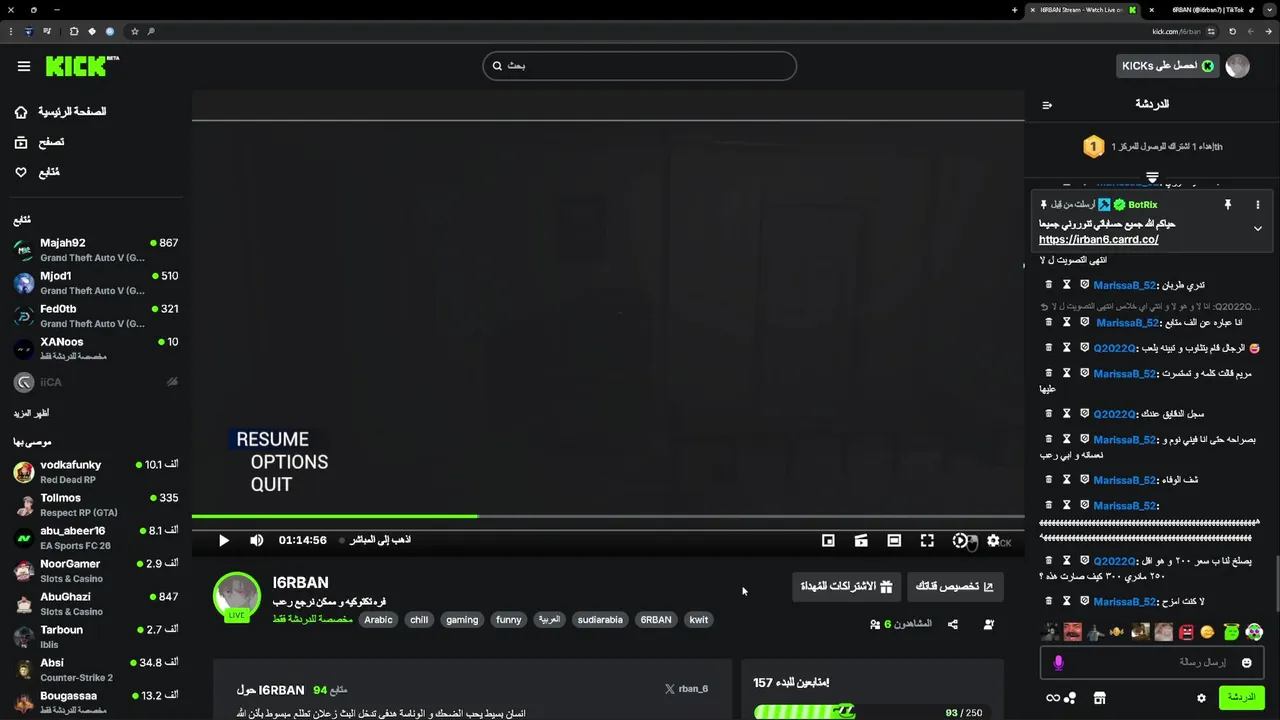The image size is (1280, 720).
Task: Enable picture-in-picture mode
Action: (x=828, y=540)
